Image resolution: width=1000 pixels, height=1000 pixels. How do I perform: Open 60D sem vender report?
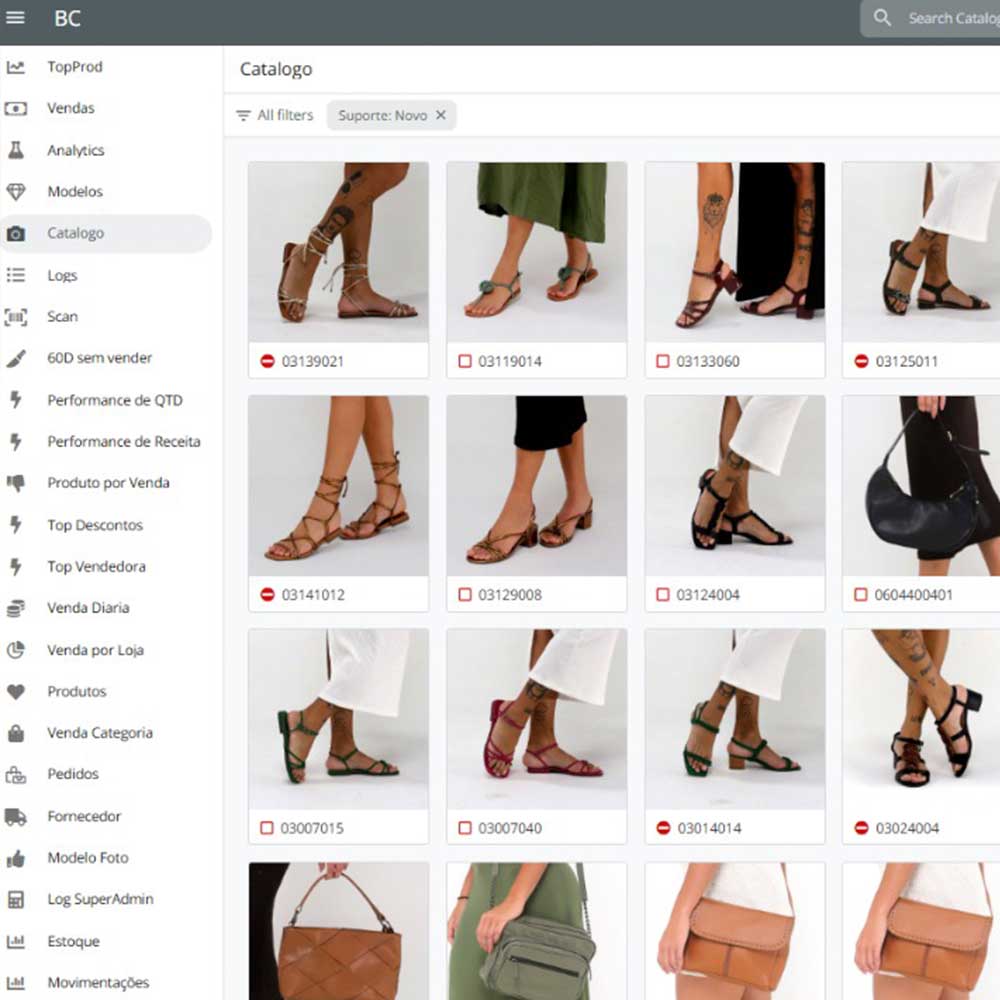(x=99, y=358)
